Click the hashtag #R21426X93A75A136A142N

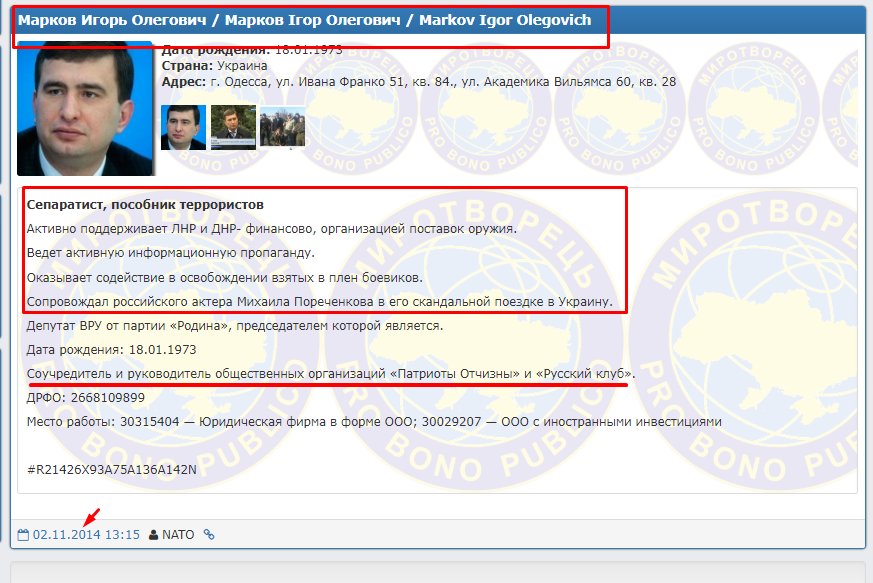point(112,469)
